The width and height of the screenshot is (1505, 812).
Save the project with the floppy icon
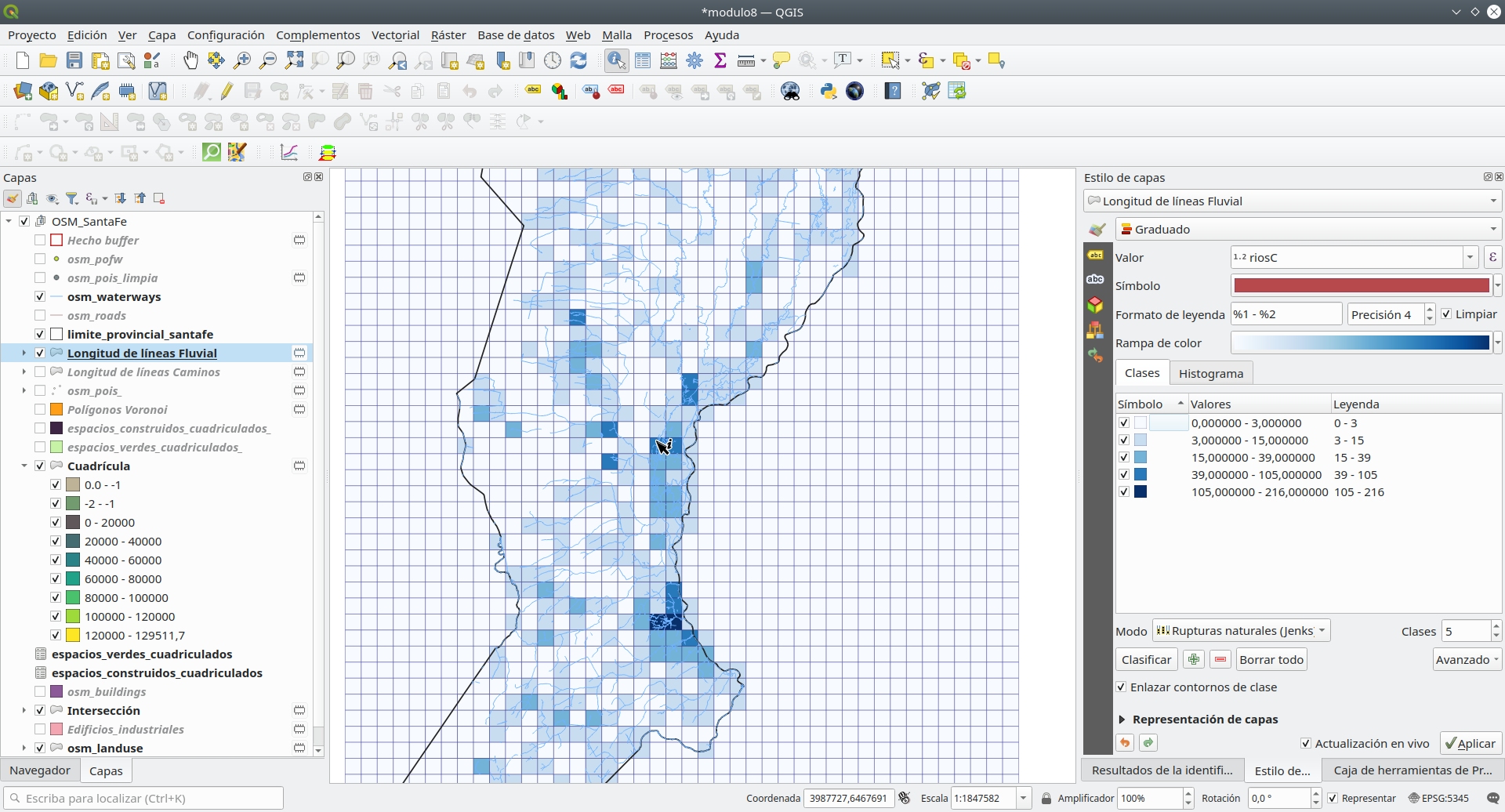pyautogui.click(x=74, y=60)
